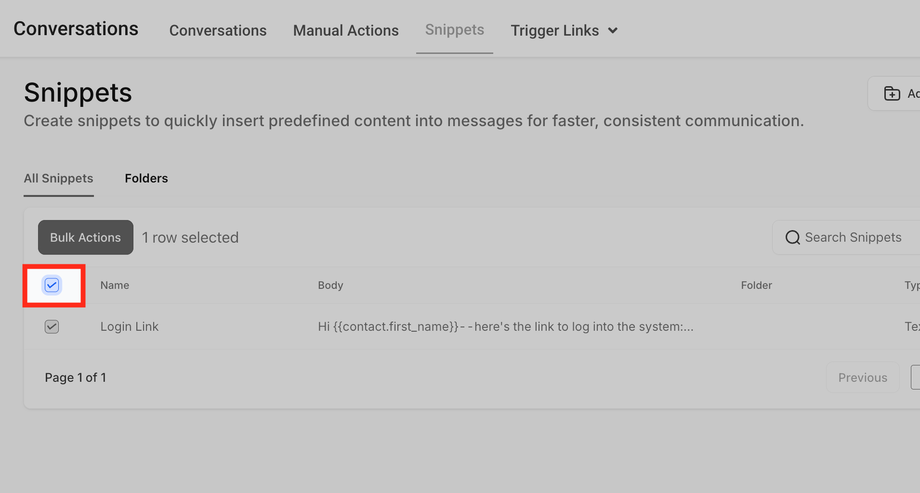Show the All Snippets tab
The width and height of the screenshot is (920, 493).
[58, 178]
